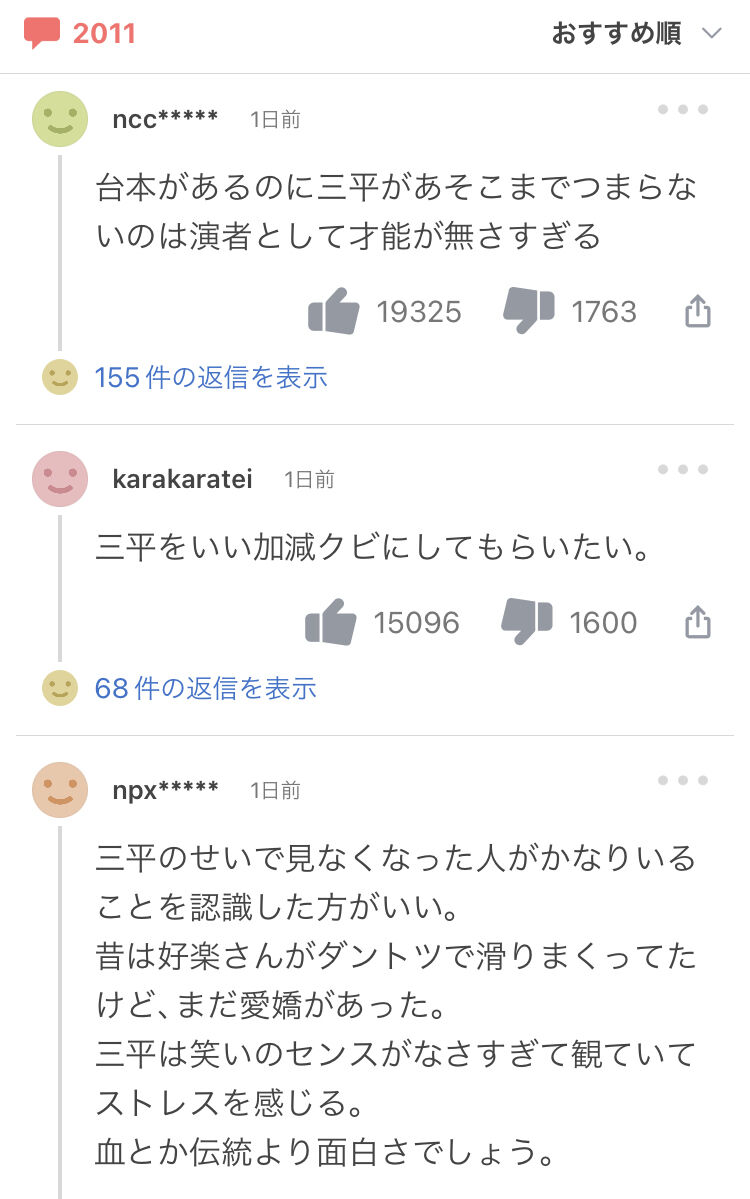The height and width of the screenshot is (1199, 750).
Task: Tap karakaratei pink smiley avatar
Action: [60, 478]
